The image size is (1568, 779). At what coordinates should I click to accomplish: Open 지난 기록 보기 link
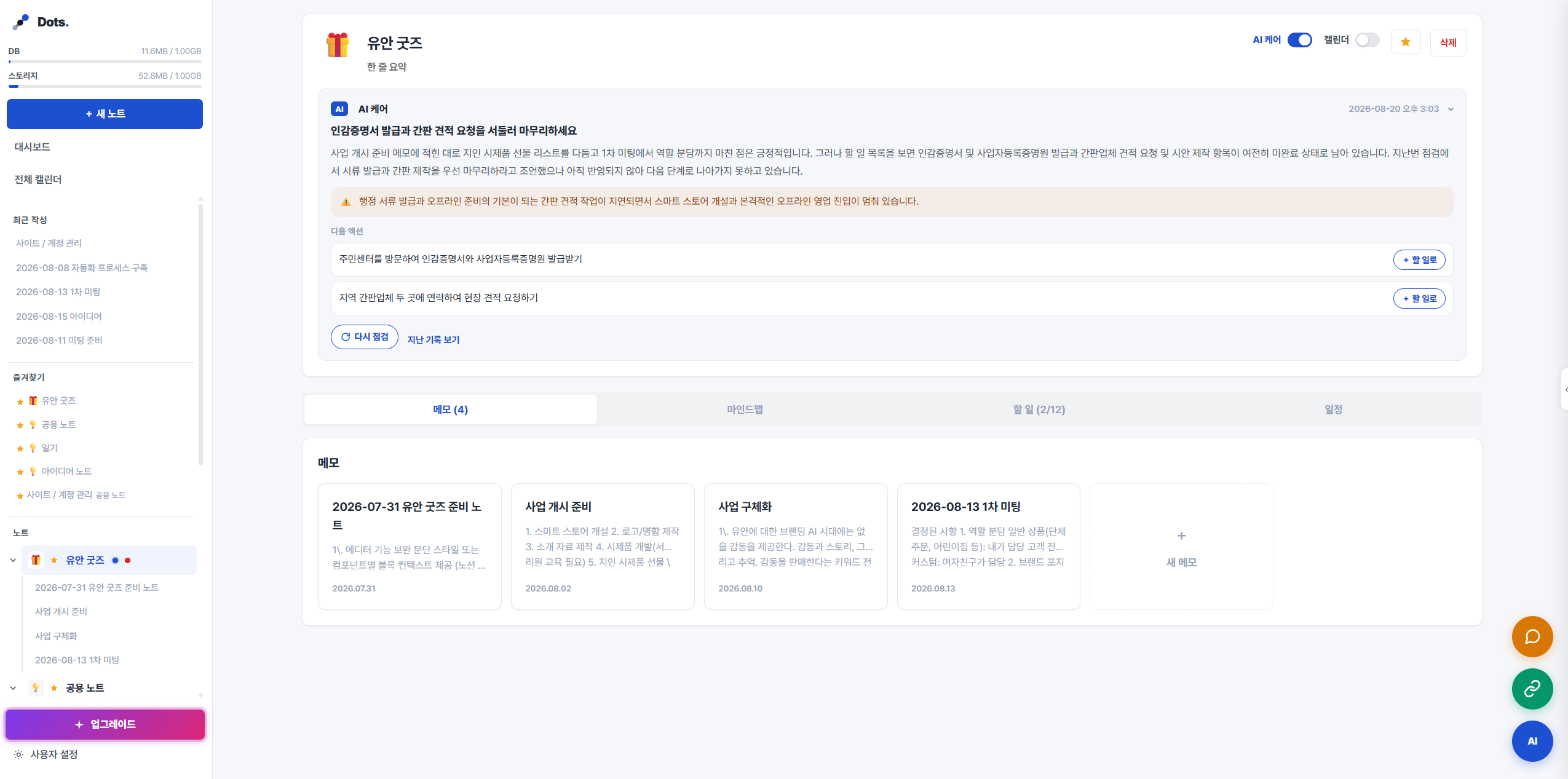pyautogui.click(x=434, y=339)
